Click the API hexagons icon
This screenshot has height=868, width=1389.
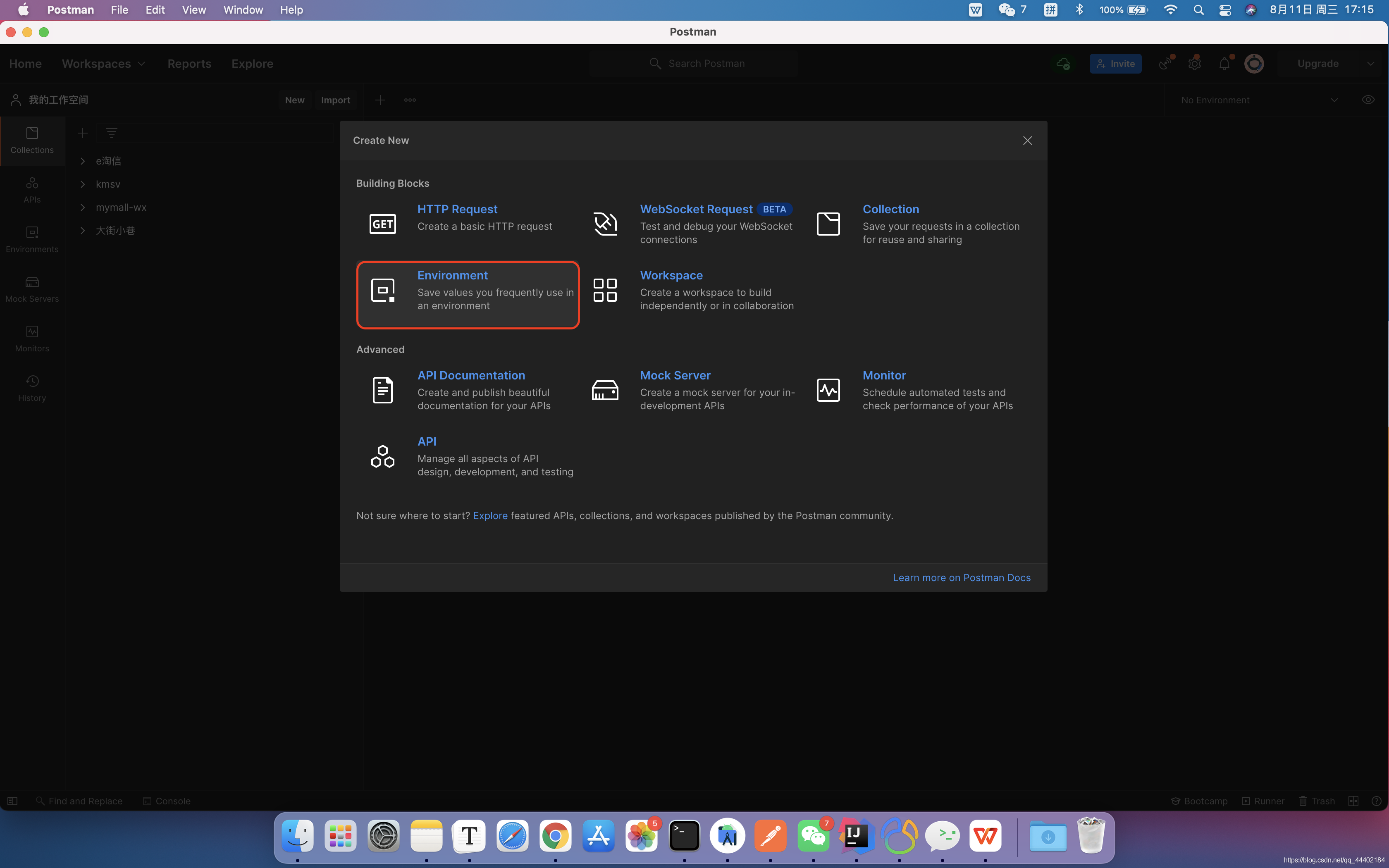click(x=382, y=456)
